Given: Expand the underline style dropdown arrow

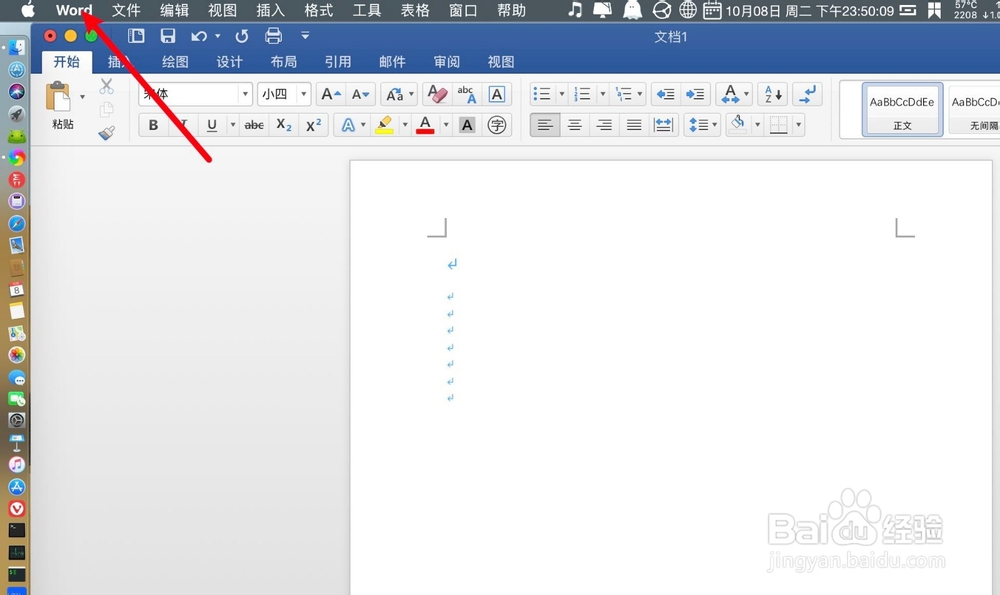Looking at the screenshot, I should [233, 125].
